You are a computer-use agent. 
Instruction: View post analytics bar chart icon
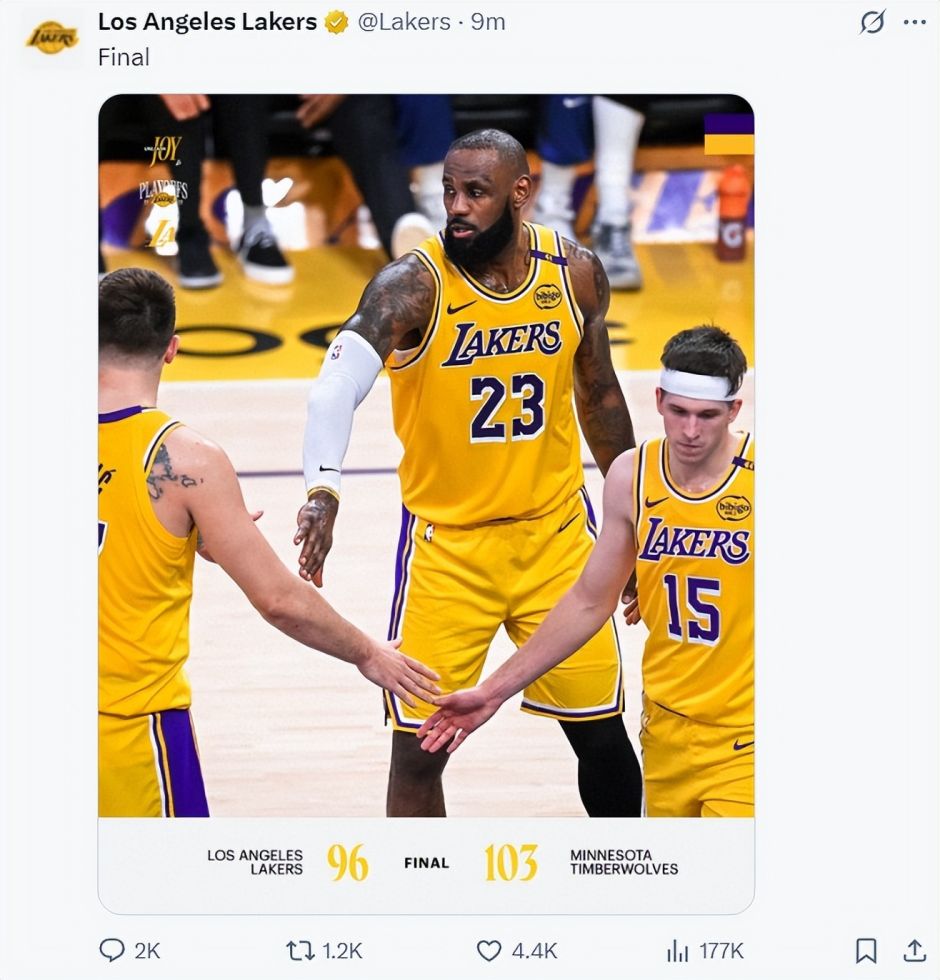click(678, 951)
